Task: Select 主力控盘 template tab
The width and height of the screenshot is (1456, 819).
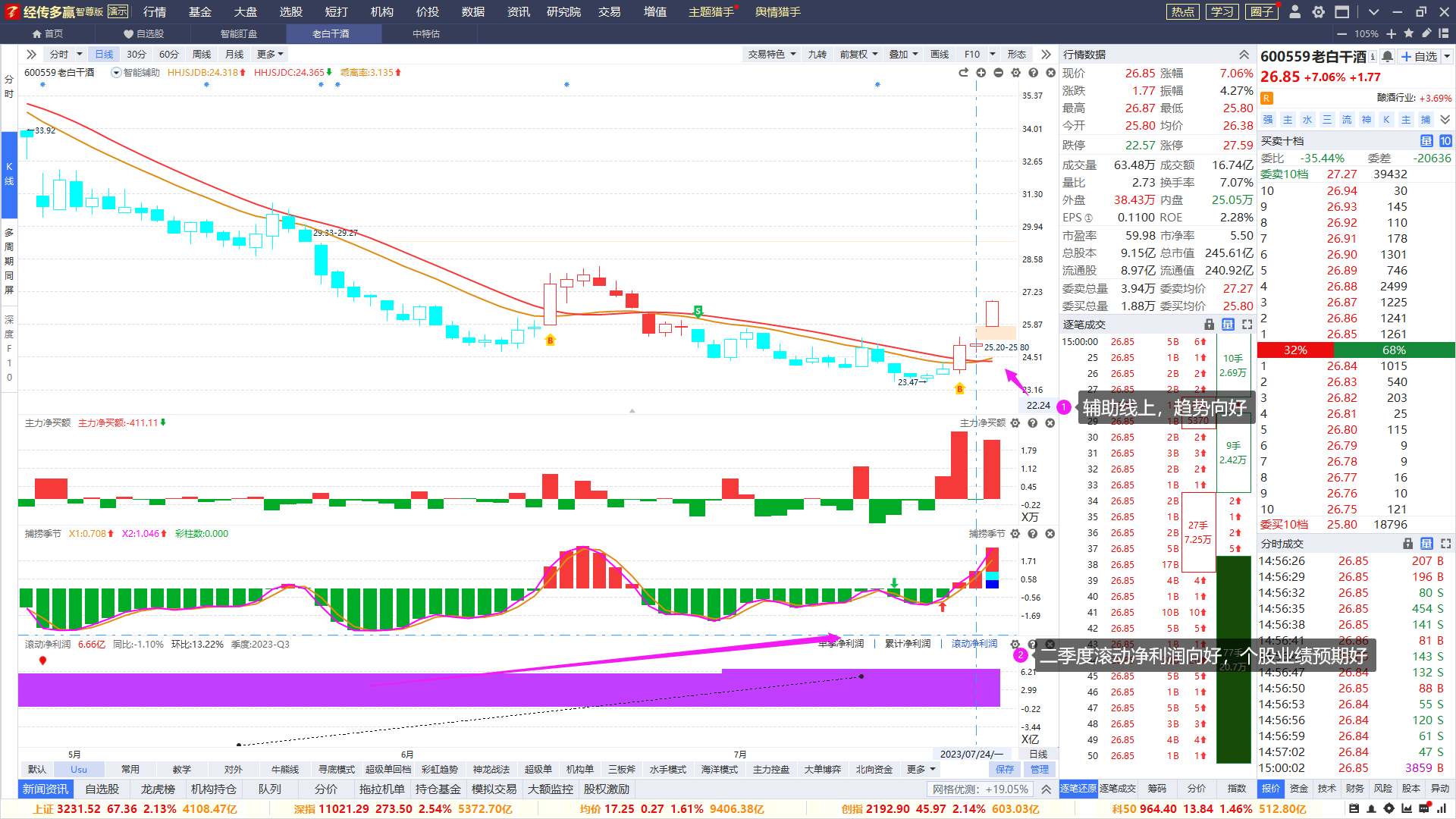Action: pos(771,769)
